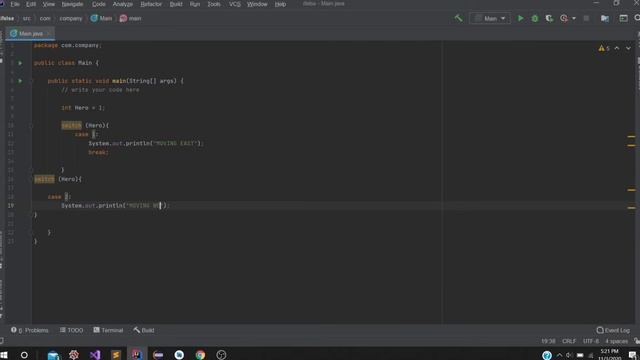Open the TODO tool window
Image resolution: width=640 pixels, height=360 pixels.
coord(71,330)
